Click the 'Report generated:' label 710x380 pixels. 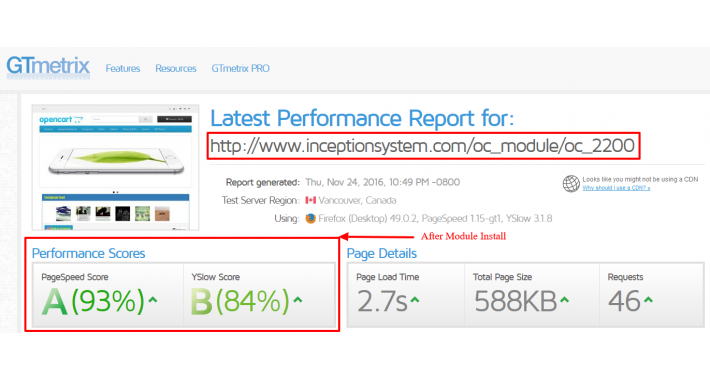(263, 182)
